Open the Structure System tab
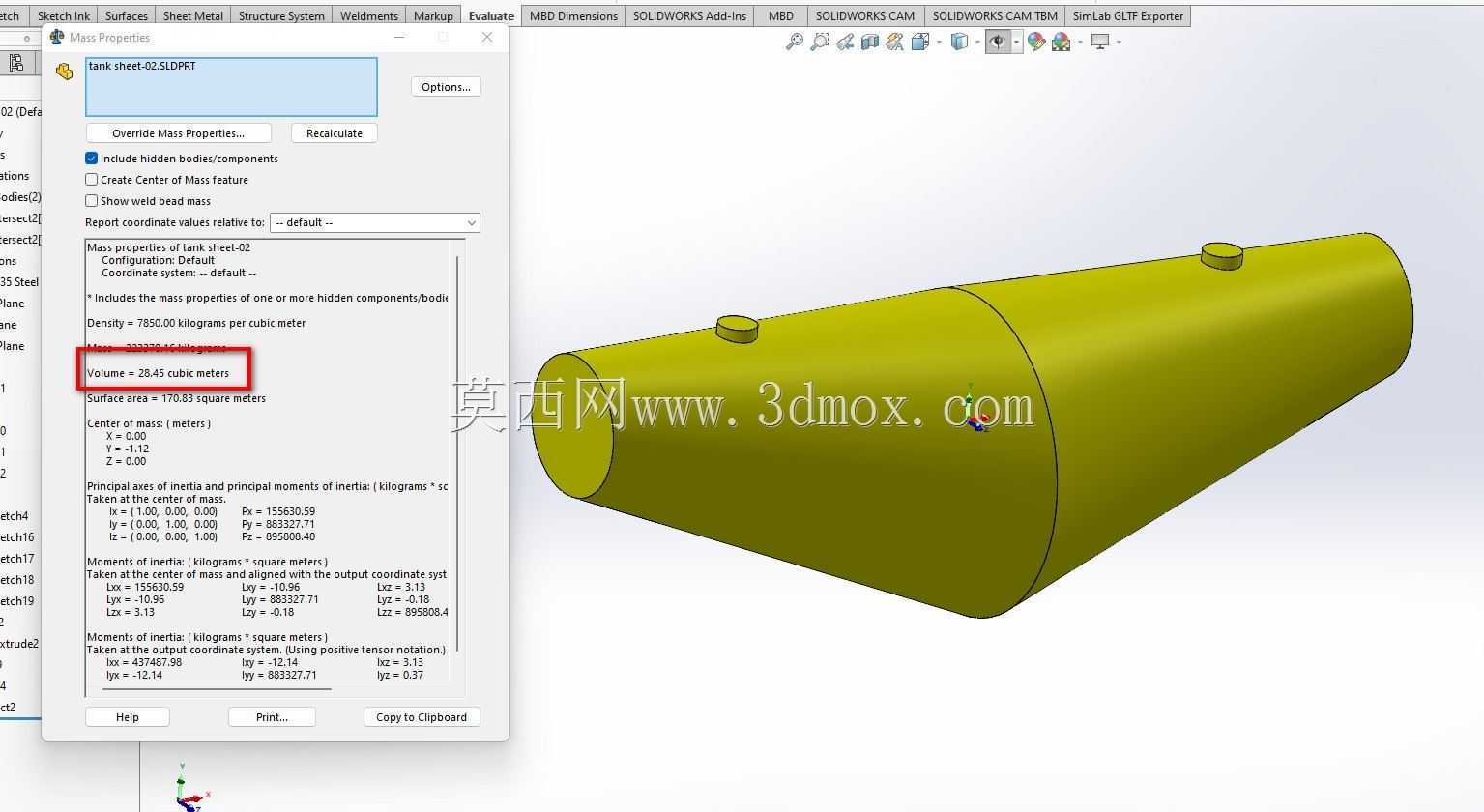 [x=281, y=15]
